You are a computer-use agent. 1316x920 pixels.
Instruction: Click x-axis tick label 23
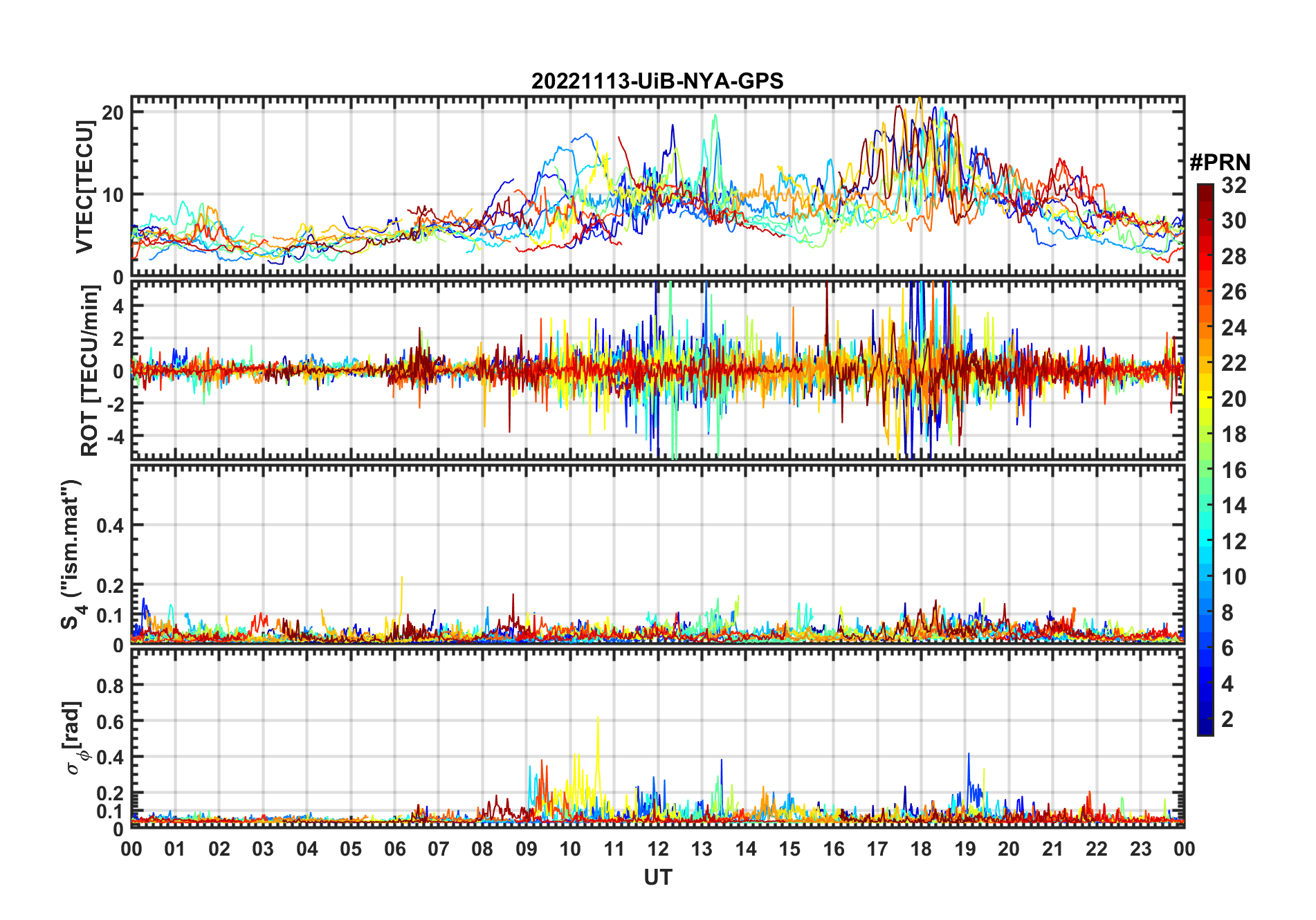coord(1140,849)
